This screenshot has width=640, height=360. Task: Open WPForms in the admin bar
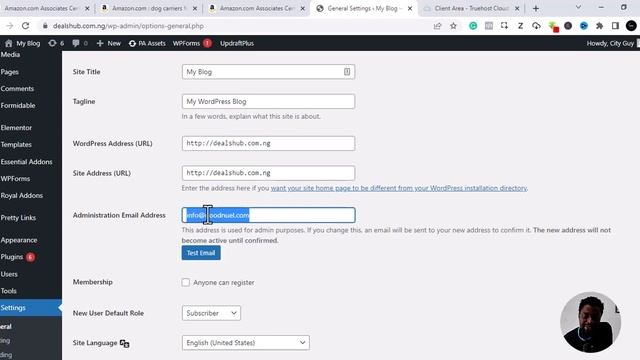[192, 43]
